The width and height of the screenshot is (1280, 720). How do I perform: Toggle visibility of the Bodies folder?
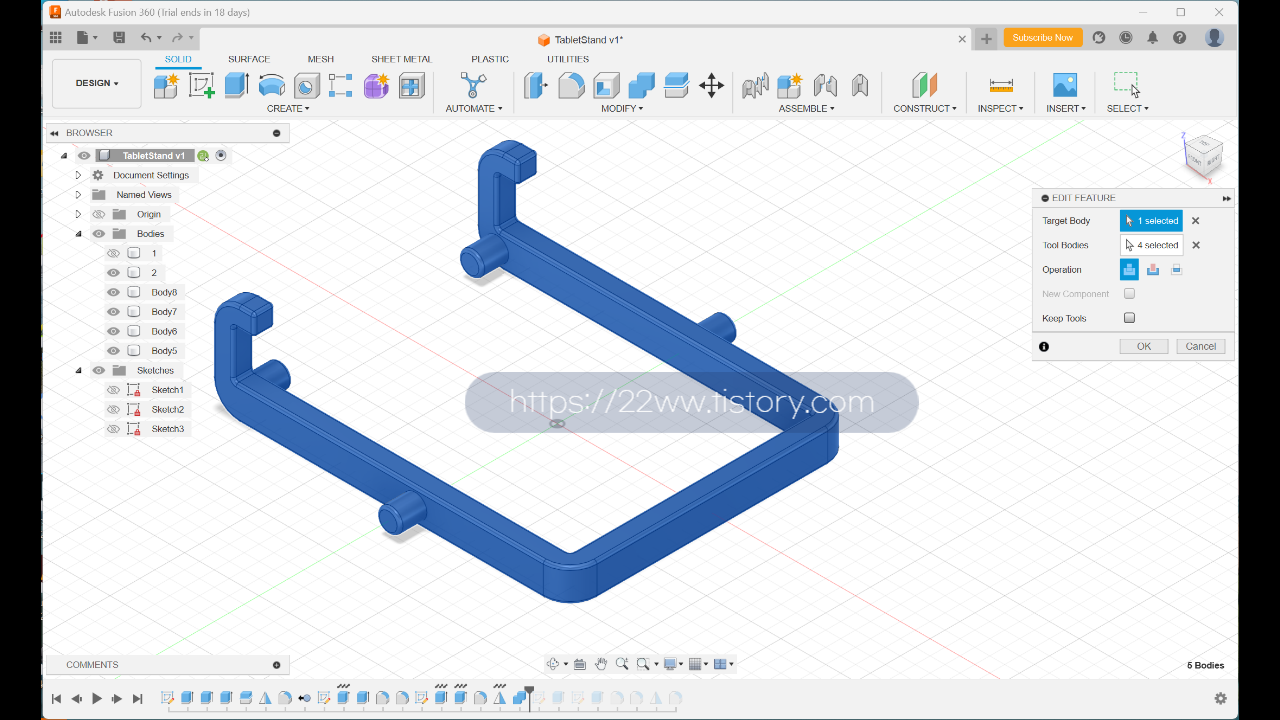point(98,234)
